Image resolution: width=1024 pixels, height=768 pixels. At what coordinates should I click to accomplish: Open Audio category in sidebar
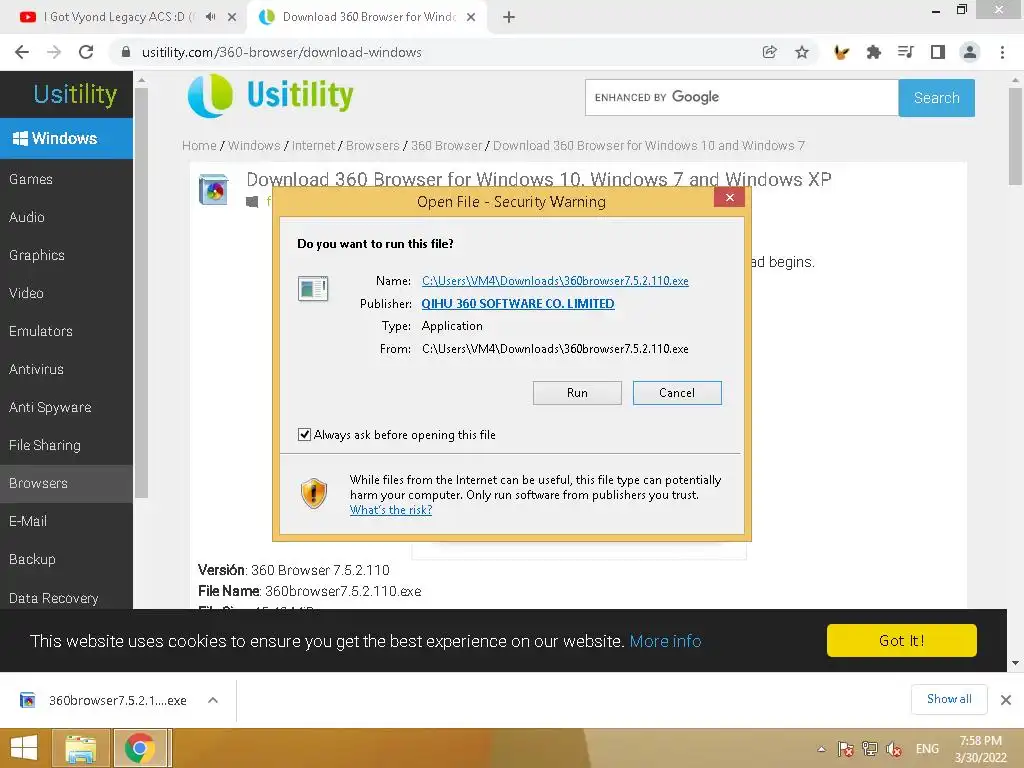click(66, 217)
